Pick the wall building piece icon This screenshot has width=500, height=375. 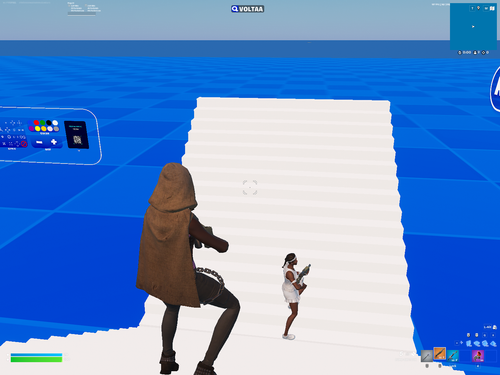pos(469,343)
